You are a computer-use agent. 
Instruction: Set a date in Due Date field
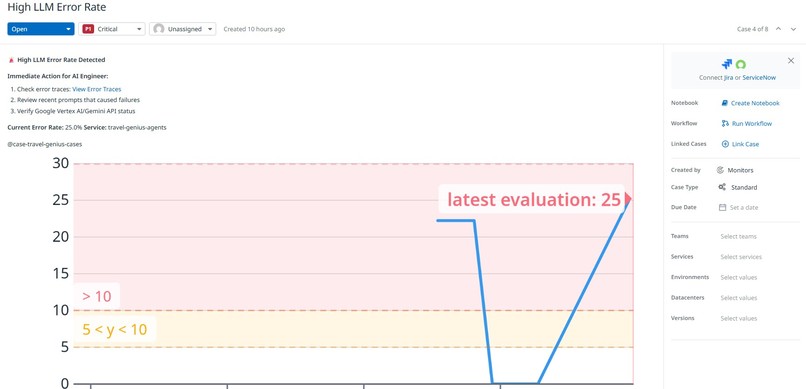coord(744,208)
